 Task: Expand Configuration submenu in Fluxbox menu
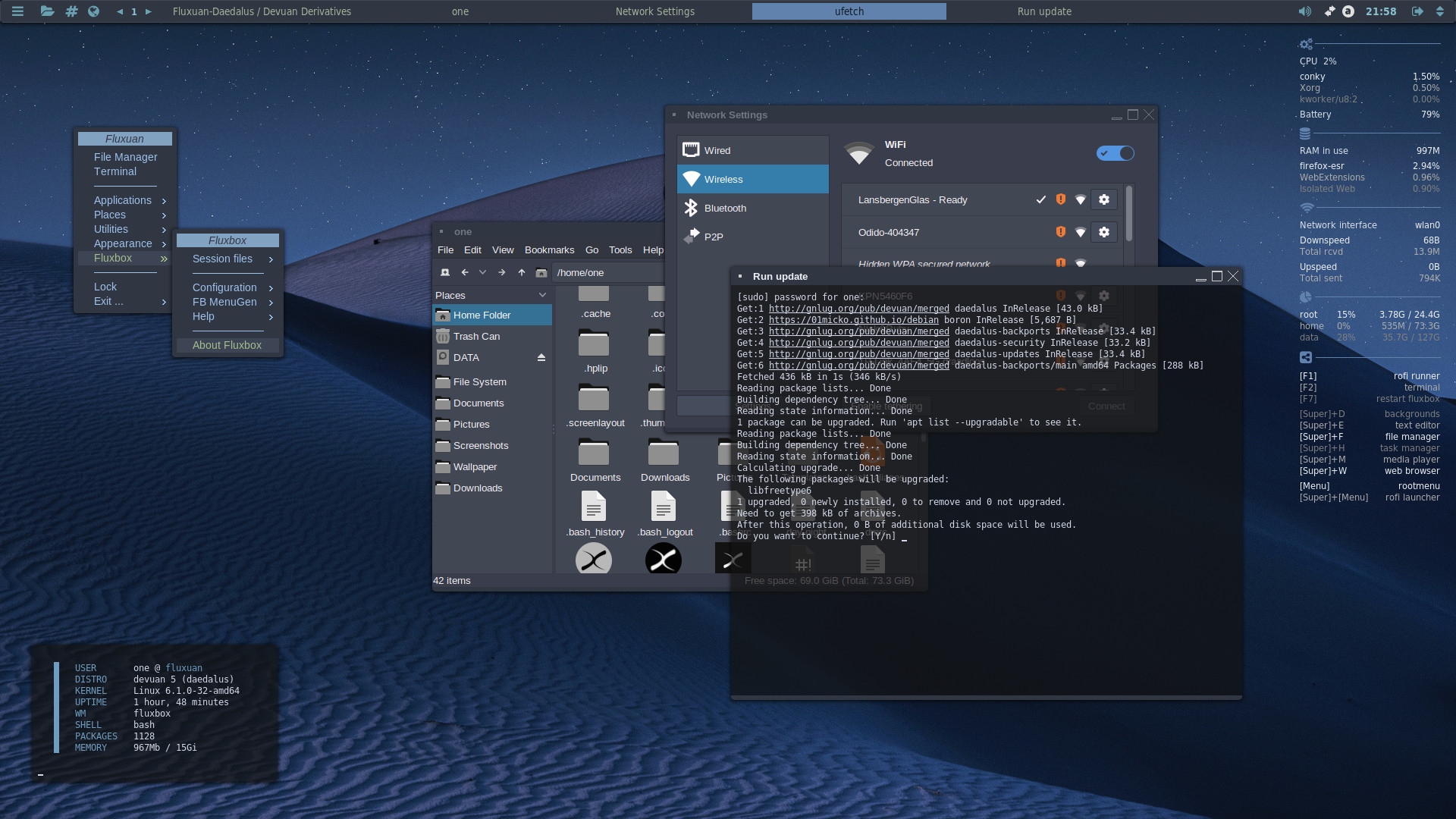(x=227, y=287)
